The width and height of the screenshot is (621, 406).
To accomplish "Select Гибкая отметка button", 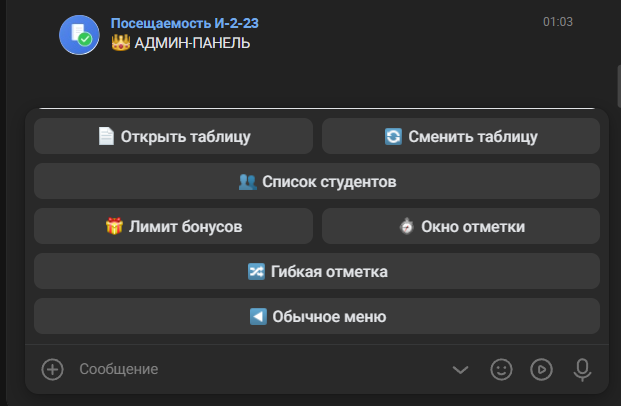I will [317, 271].
